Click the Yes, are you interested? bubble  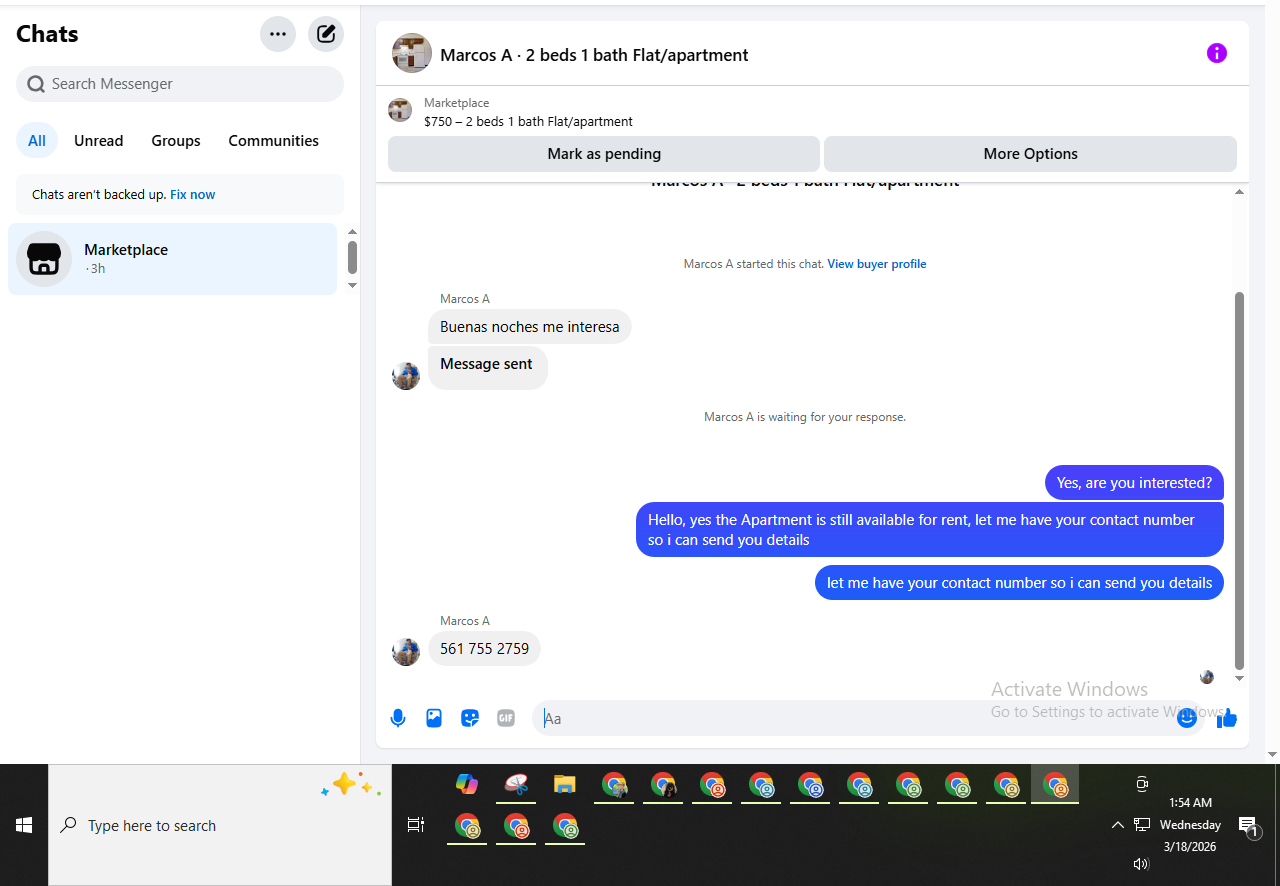tap(1134, 482)
